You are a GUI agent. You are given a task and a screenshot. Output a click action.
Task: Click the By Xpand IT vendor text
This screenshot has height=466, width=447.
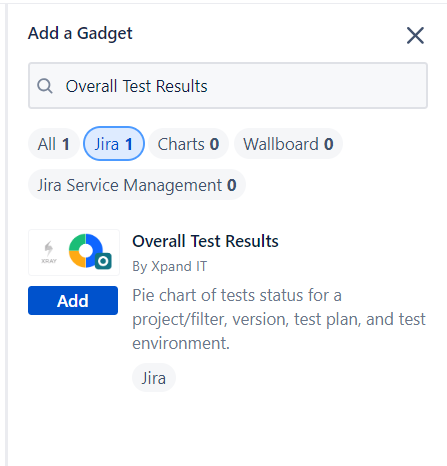tap(170, 266)
